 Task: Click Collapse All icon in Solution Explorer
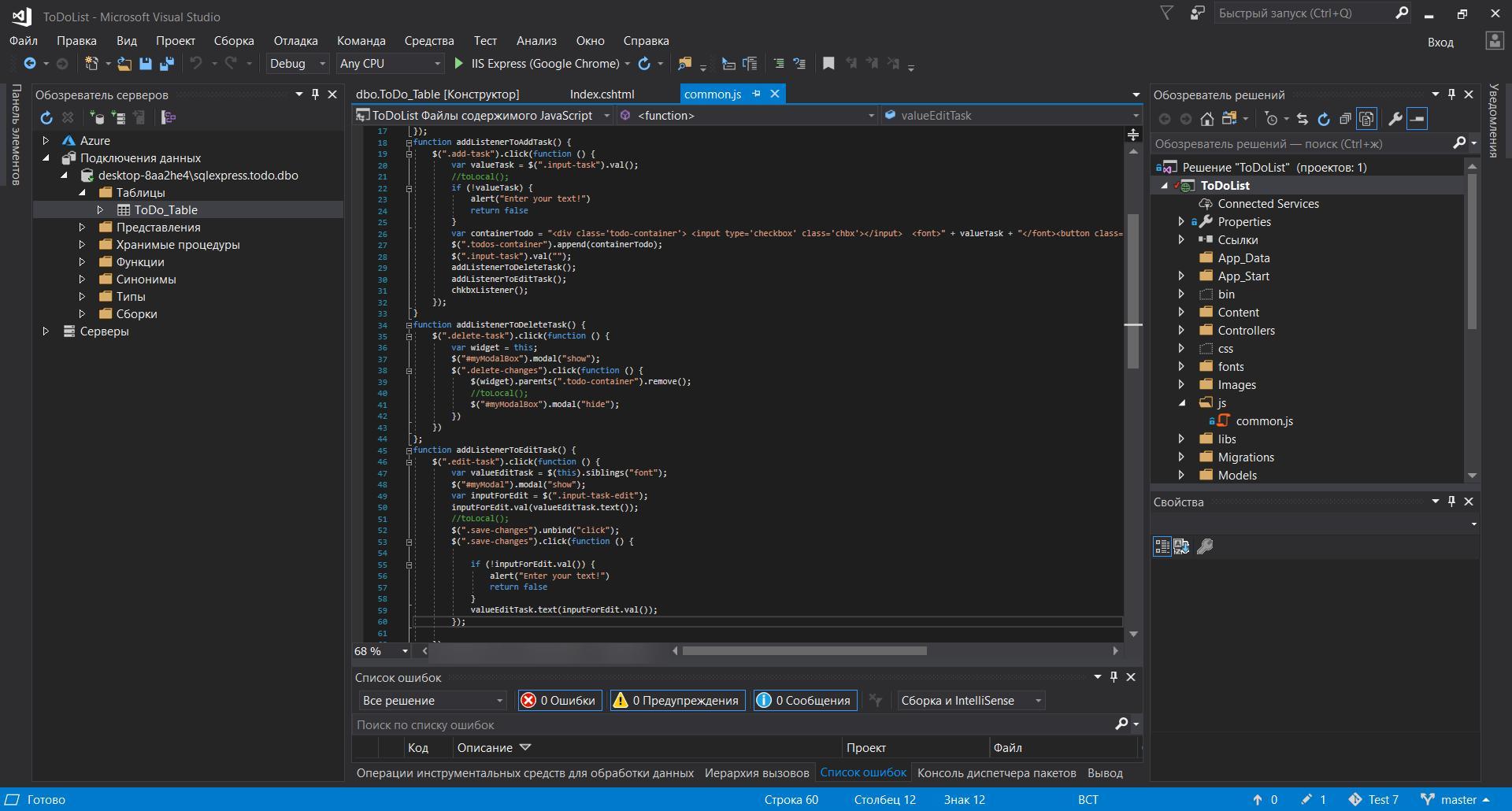1345,119
